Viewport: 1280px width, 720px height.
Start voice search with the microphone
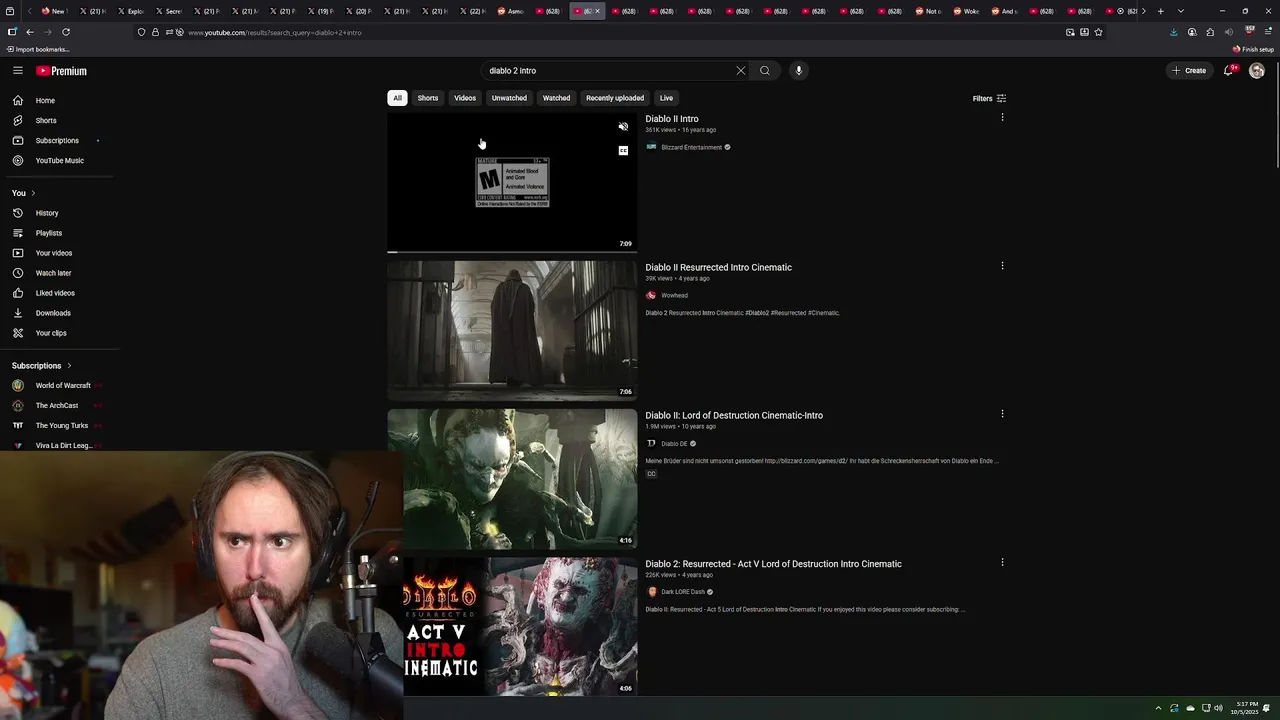(798, 71)
